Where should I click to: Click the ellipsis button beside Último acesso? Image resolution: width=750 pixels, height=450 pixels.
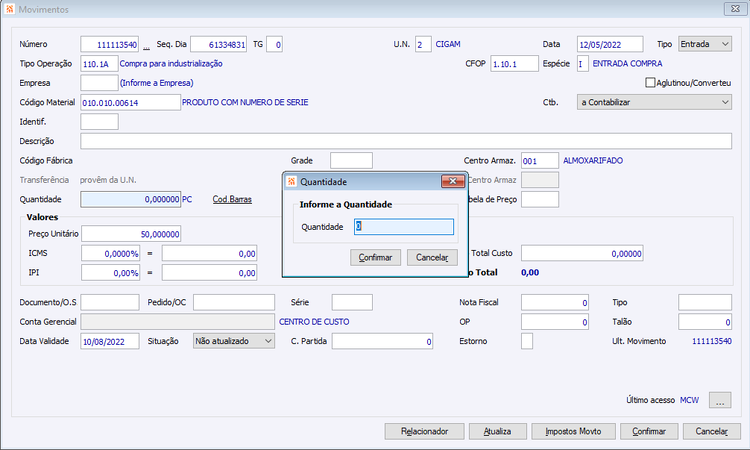point(719,400)
